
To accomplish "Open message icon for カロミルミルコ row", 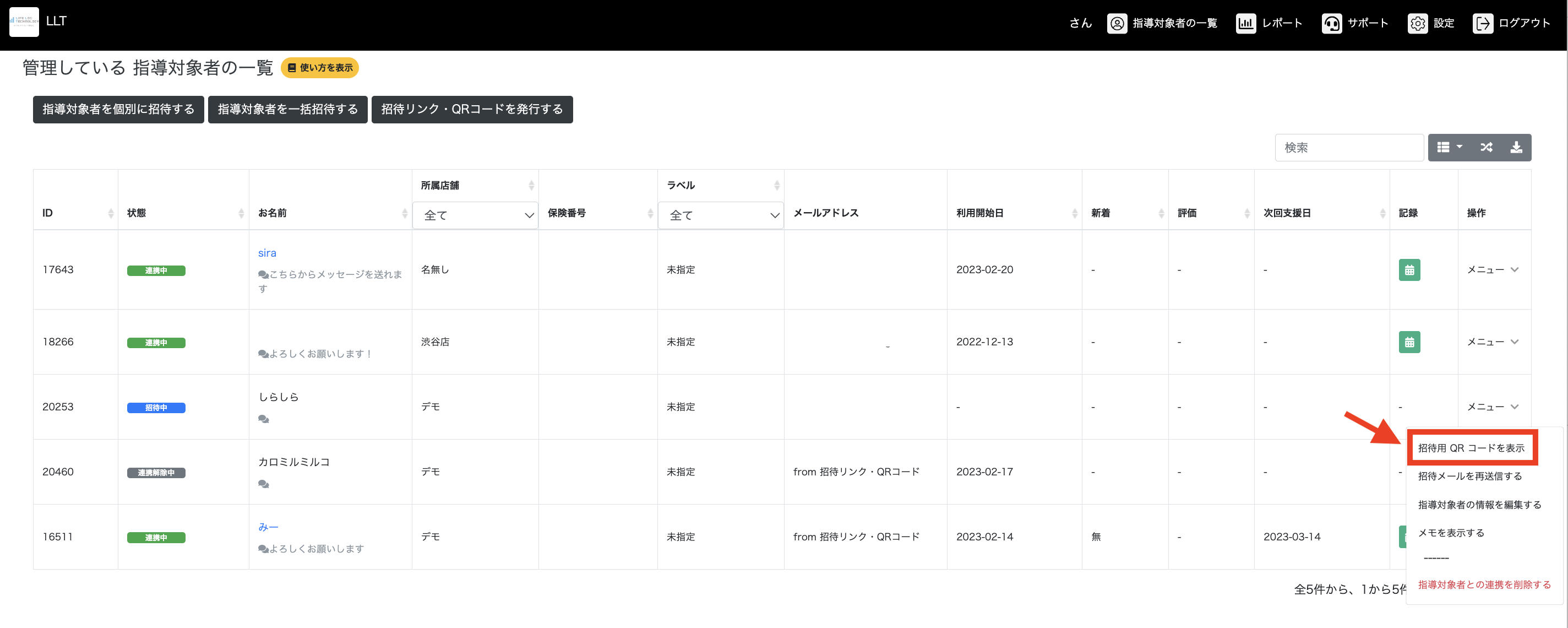I will [264, 484].
